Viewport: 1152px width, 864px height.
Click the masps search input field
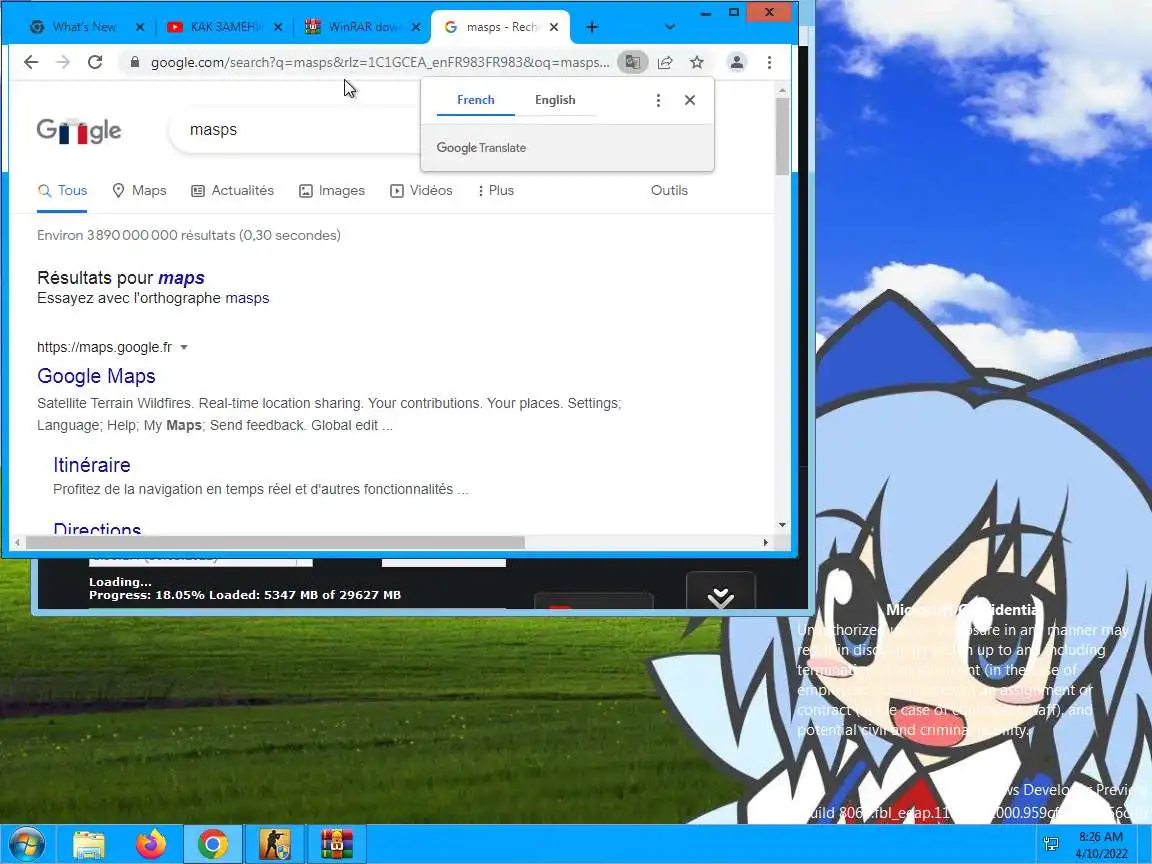click(294, 130)
